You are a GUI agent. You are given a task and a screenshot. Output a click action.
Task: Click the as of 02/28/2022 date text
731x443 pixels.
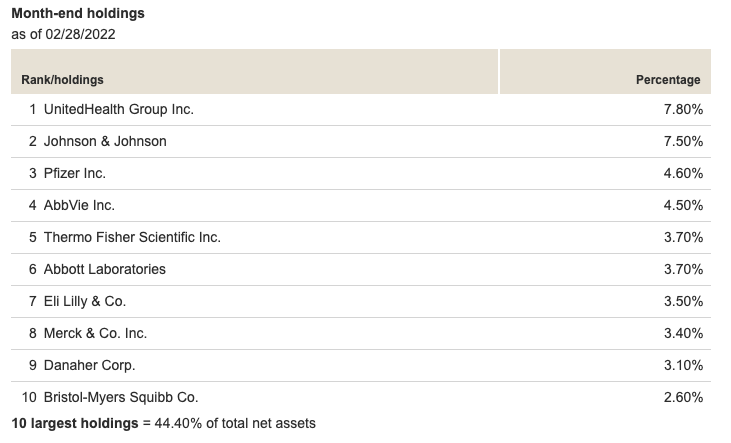coord(63,35)
